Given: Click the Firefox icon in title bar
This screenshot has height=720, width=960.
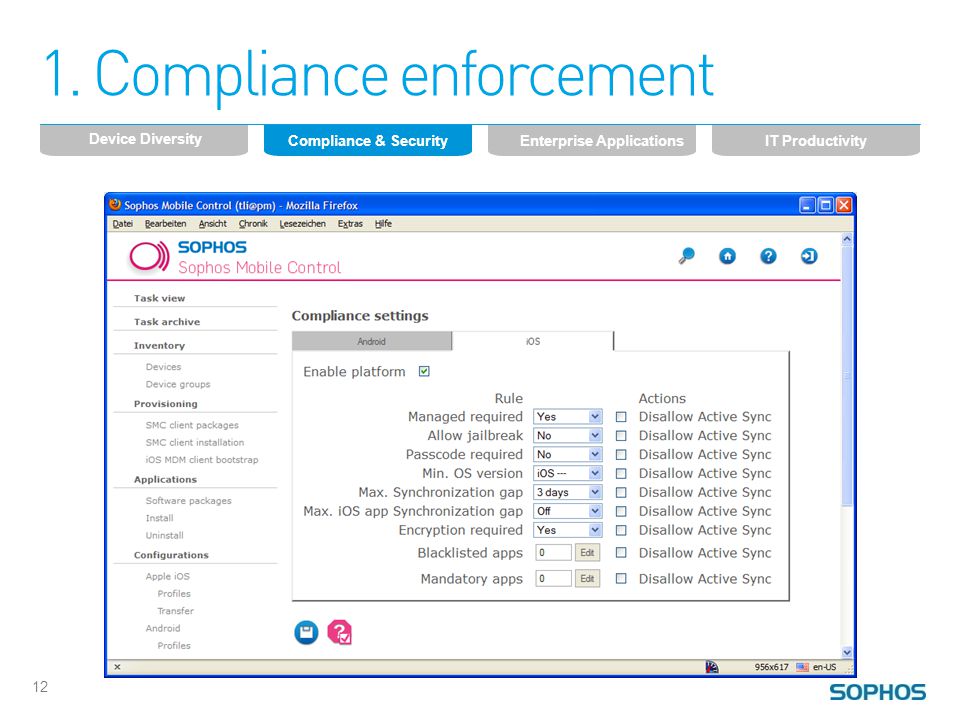Looking at the screenshot, I should (115, 204).
